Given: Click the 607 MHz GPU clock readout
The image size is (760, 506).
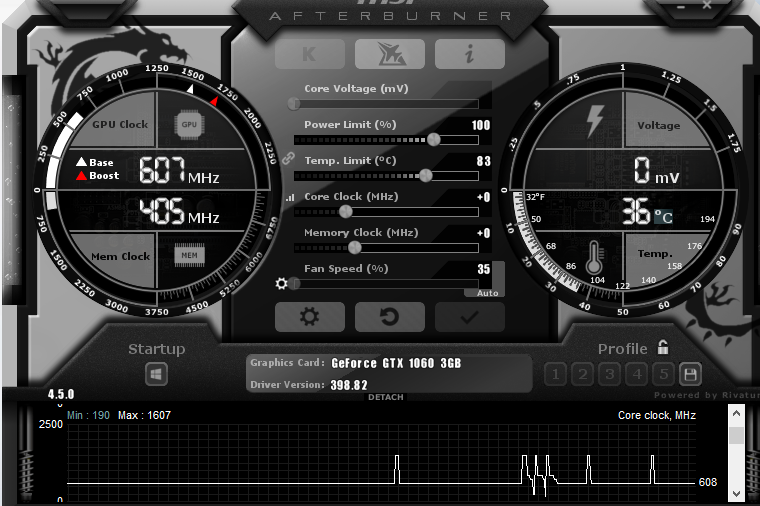Looking at the screenshot, I should (179, 170).
